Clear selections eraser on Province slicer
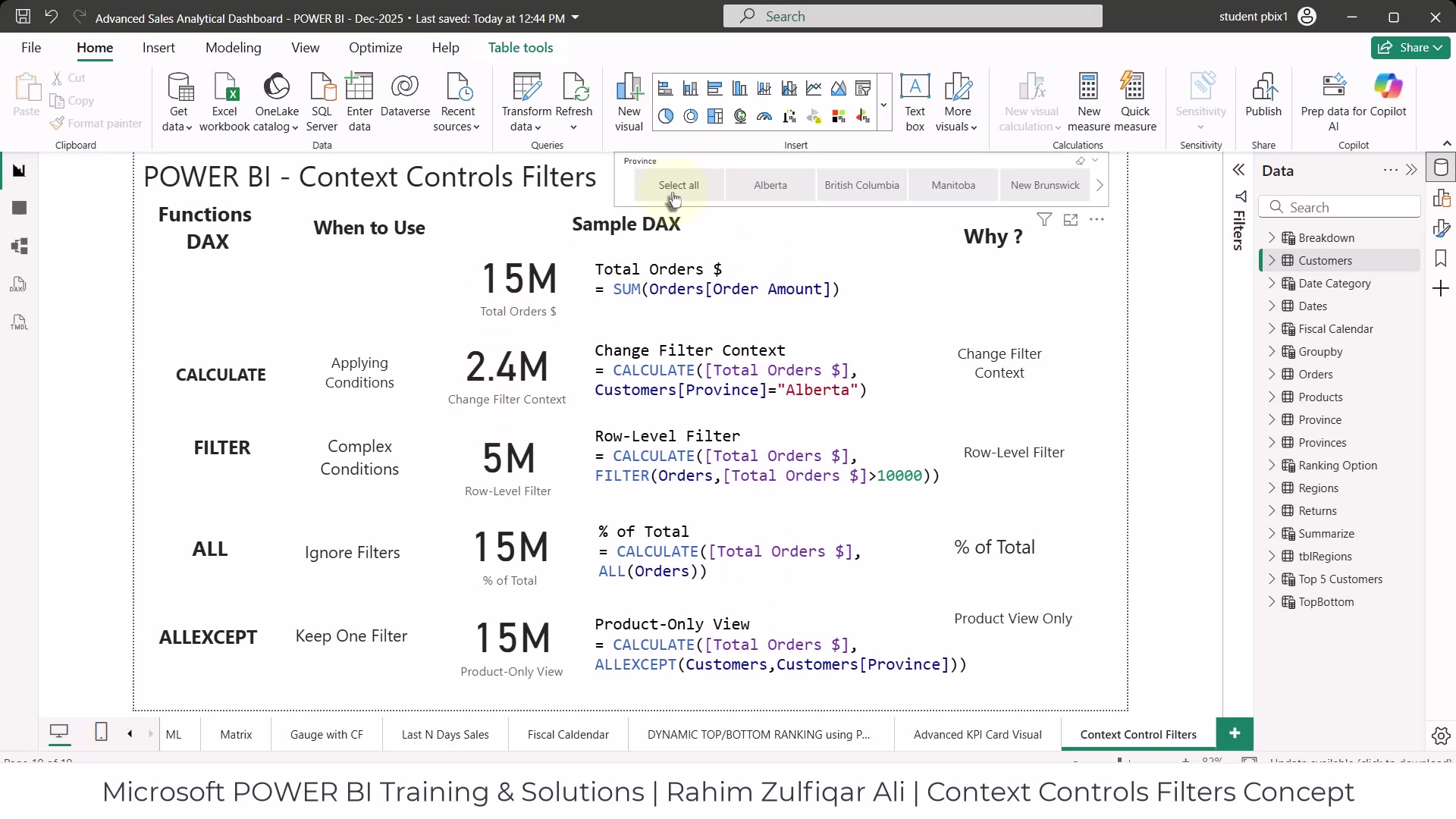1456x819 pixels. 1080,161
